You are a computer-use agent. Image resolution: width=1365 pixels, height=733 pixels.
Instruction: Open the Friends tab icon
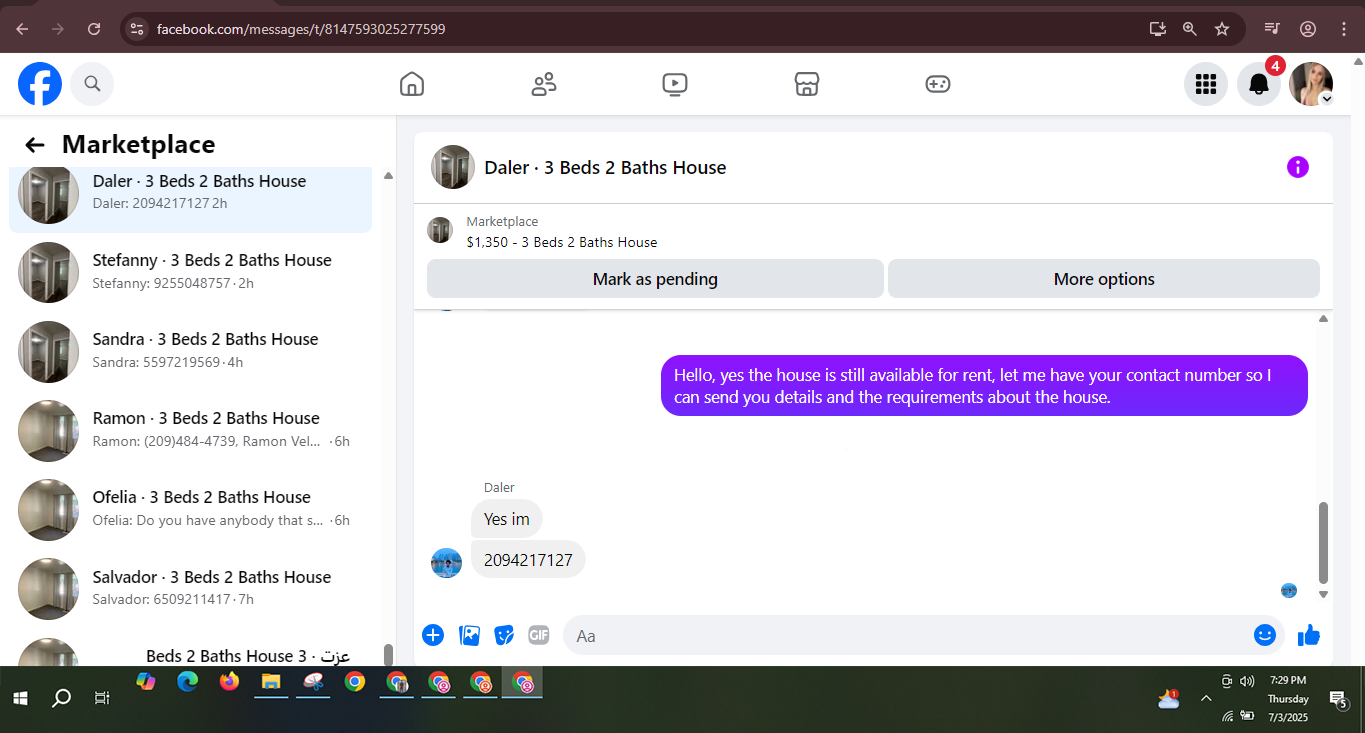coord(544,84)
